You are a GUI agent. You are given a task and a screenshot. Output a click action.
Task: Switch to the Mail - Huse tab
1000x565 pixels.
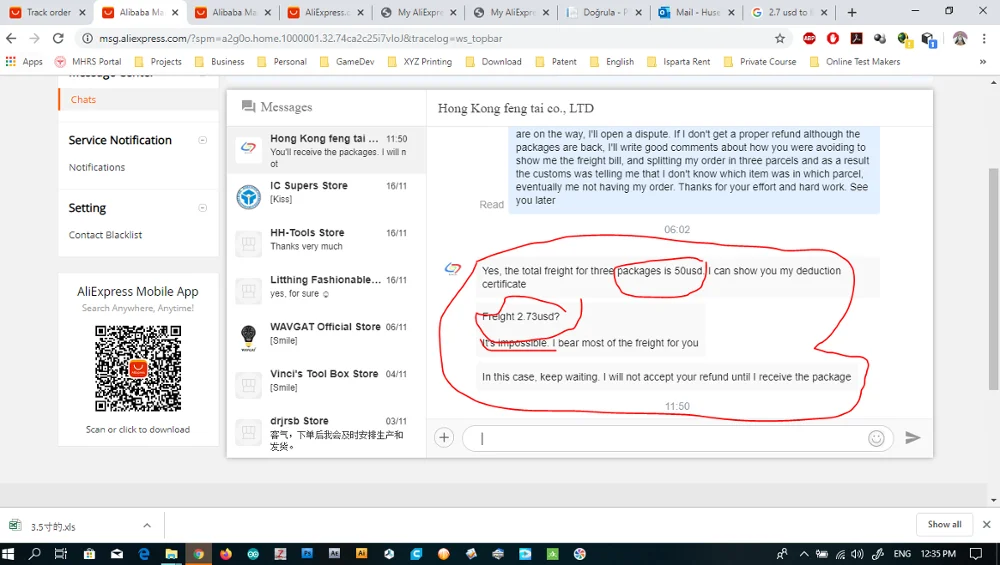point(695,12)
